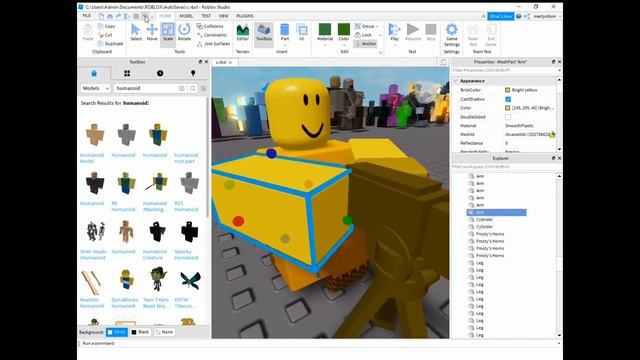Open the Play mode dropdown arrow

pyautogui.click(x=394, y=45)
